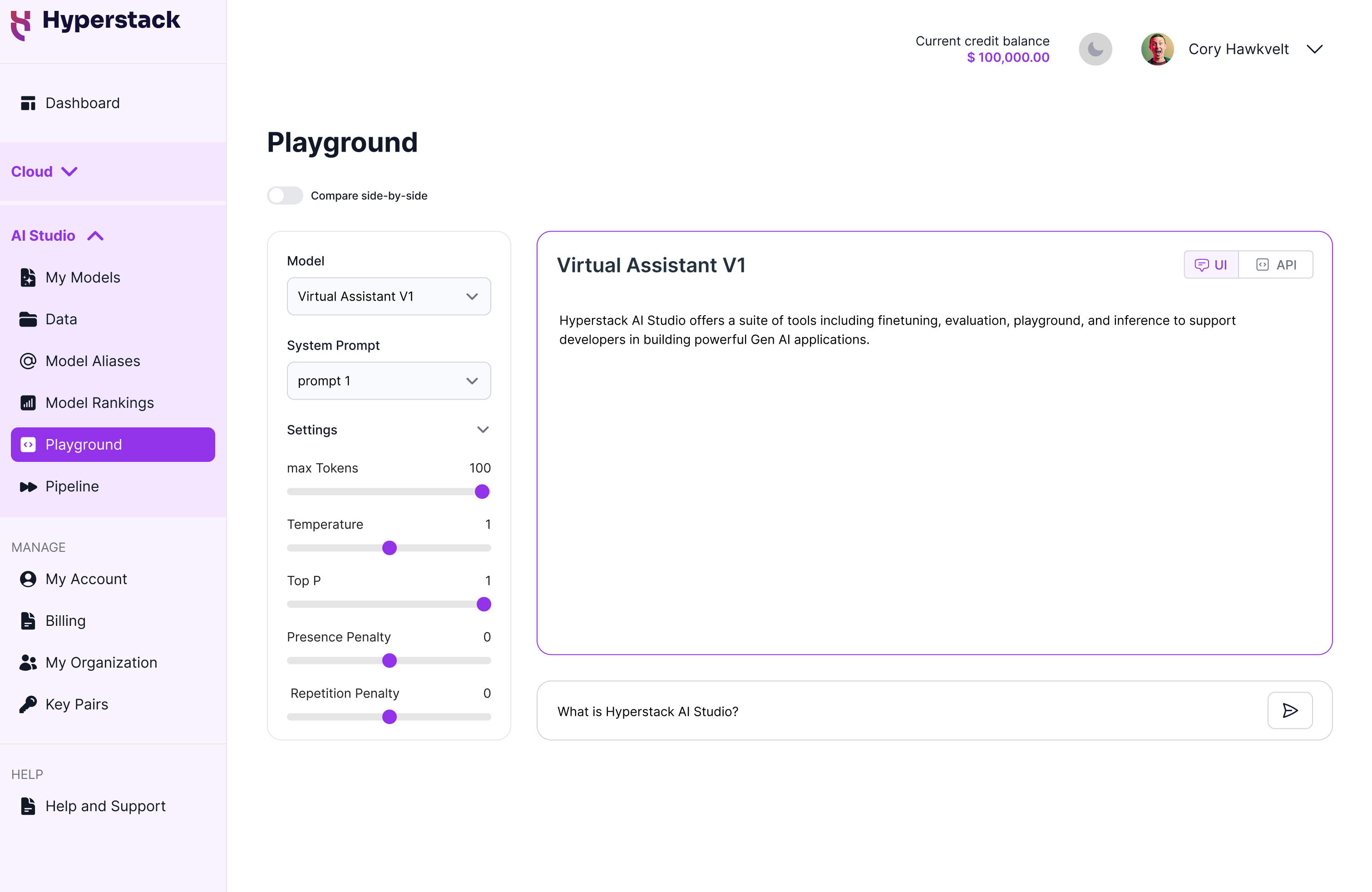Open Model Rankings page
The image size is (1372, 892).
pyautogui.click(x=113, y=402)
